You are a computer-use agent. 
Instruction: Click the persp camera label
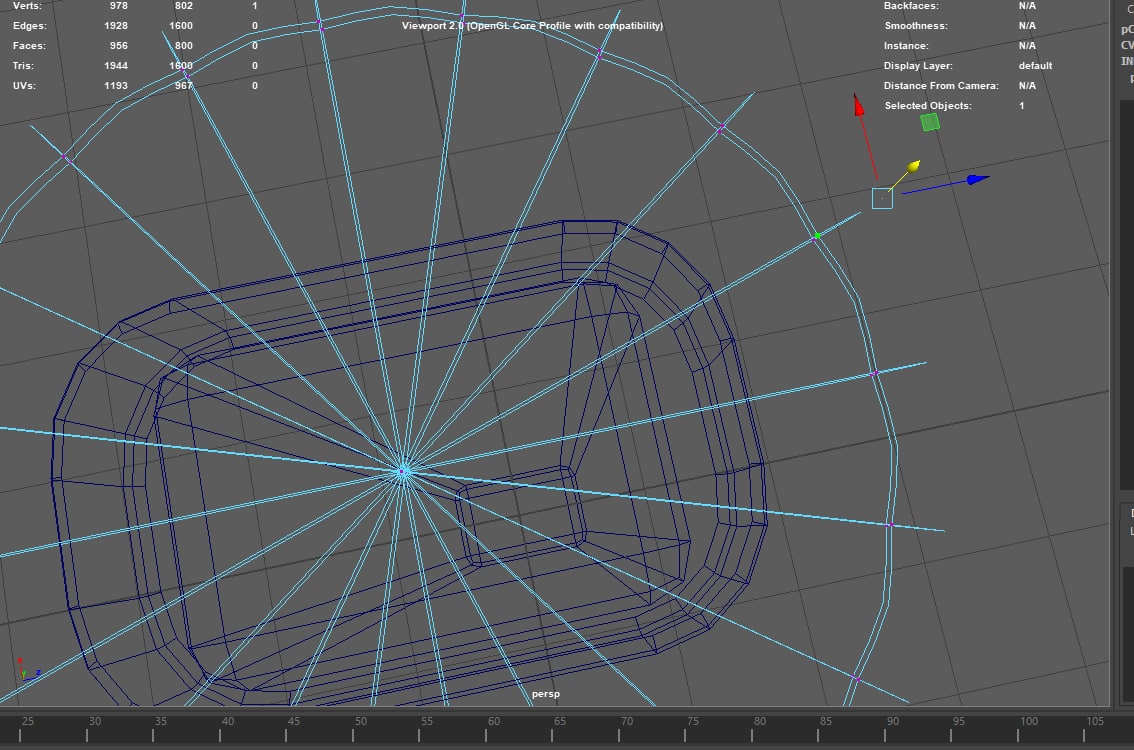546,694
